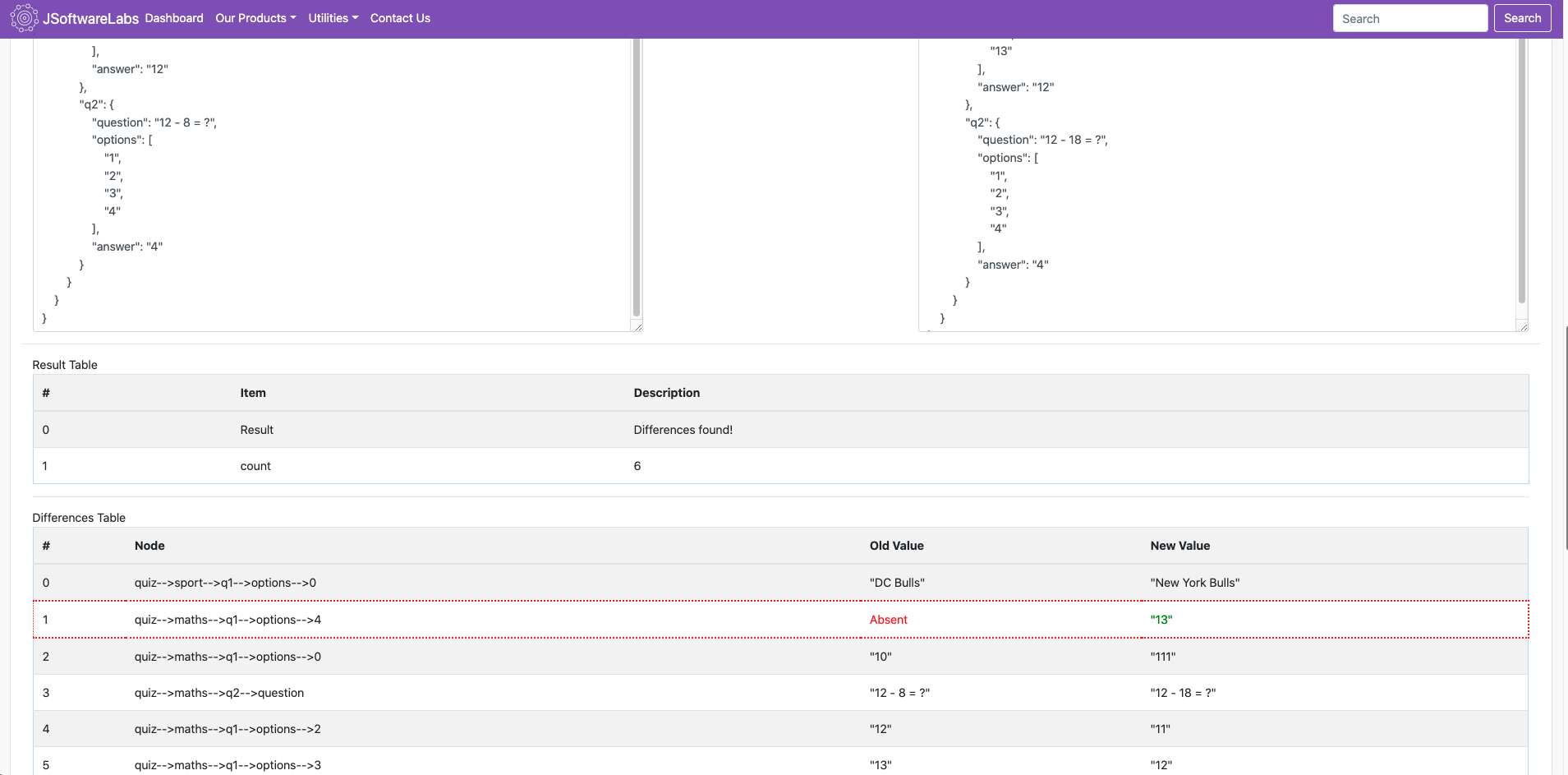Click the "11" new value cell
This screenshot has width=1568, height=775.
[1161, 729]
